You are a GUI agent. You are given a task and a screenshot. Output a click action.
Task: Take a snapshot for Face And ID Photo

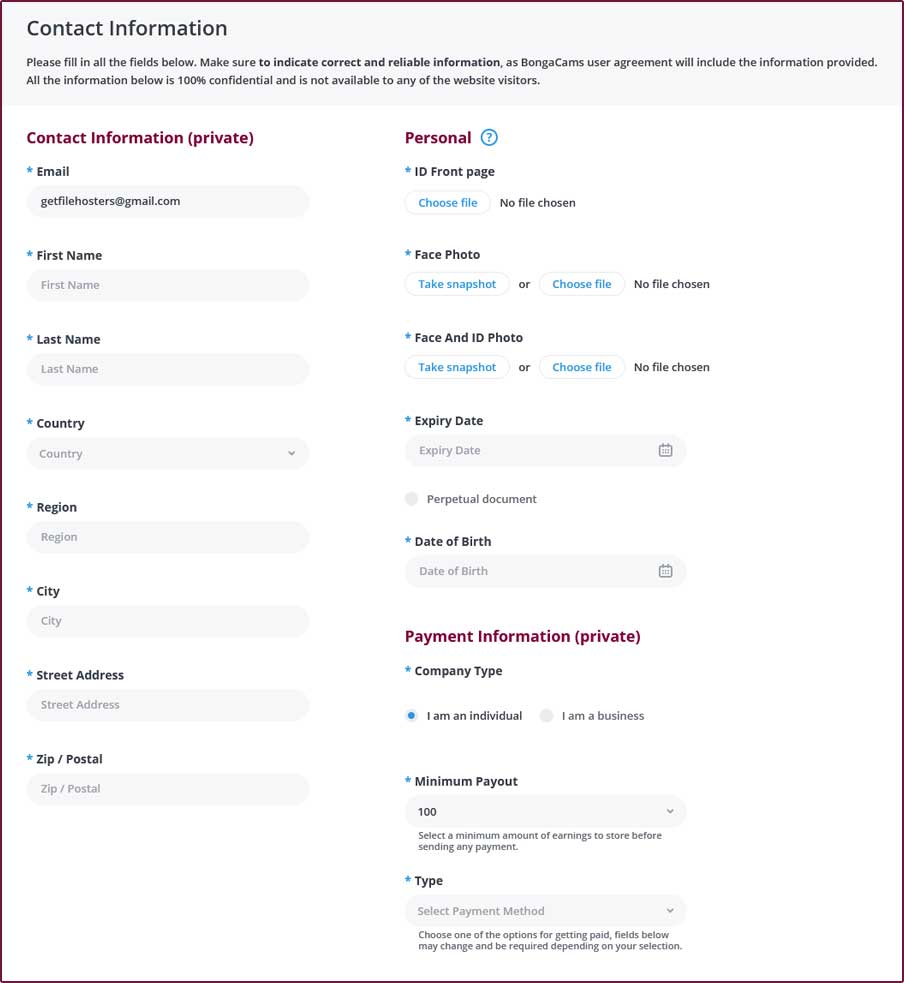pyautogui.click(x=457, y=367)
